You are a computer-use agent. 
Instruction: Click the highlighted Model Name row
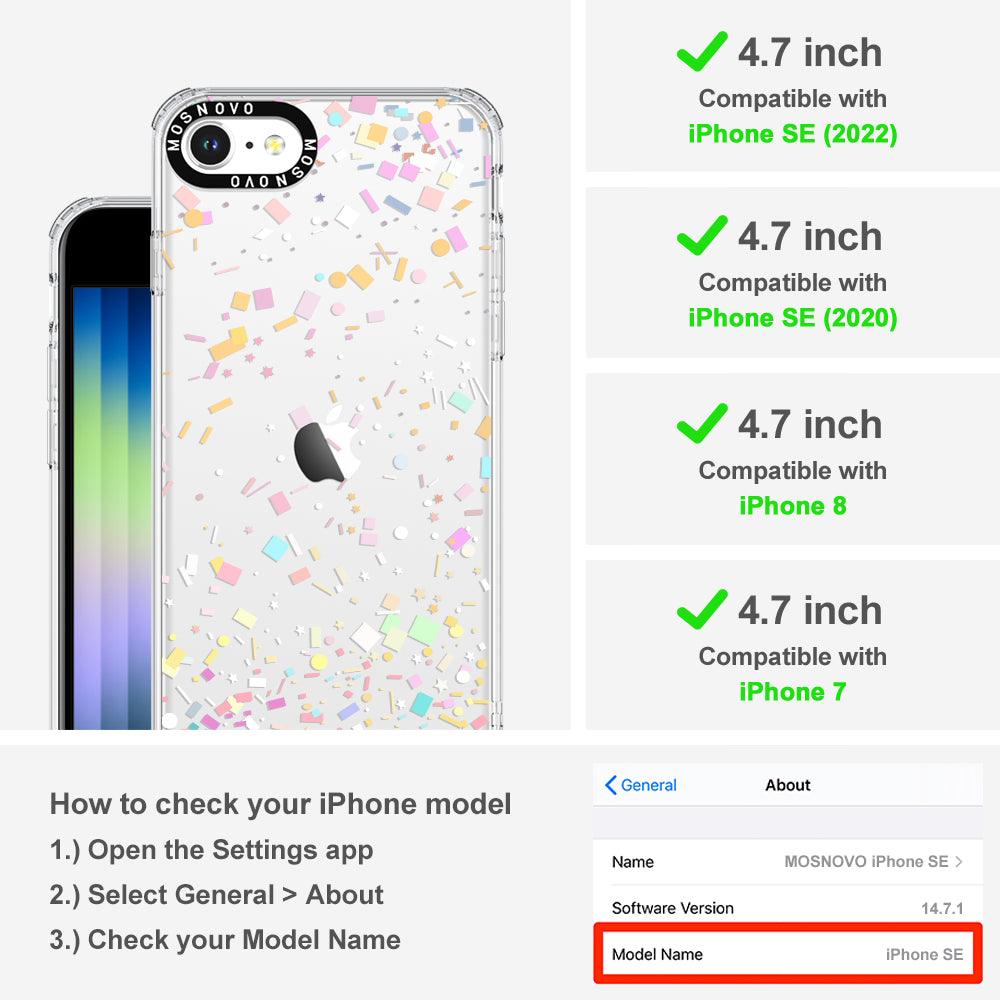tap(788, 954)
